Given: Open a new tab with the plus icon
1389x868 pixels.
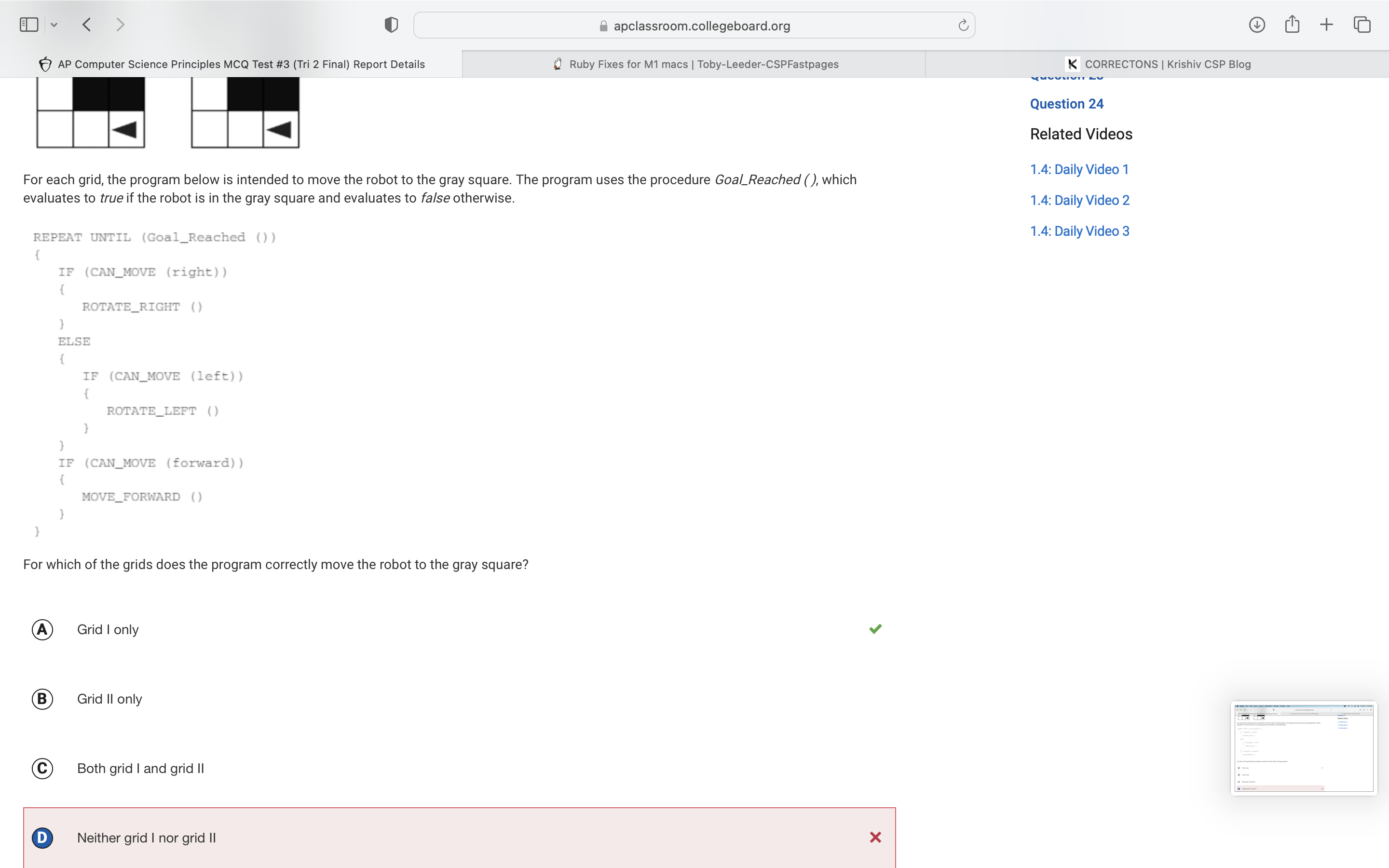Looking at the screenshot, I should [1326, 25].
